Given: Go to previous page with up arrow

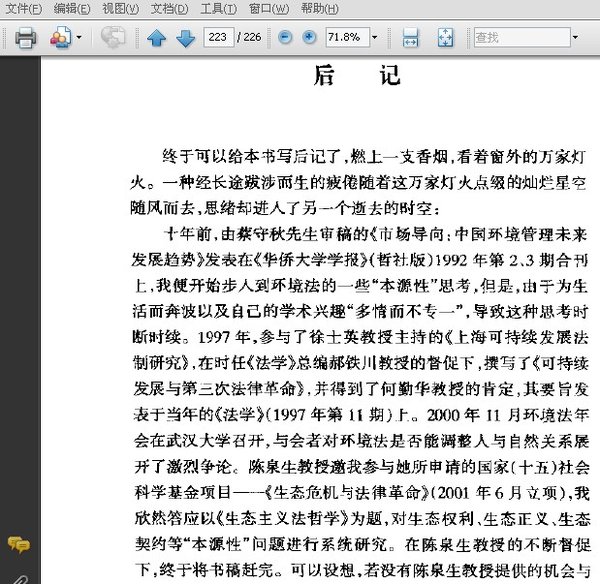Looking at the screenshot, I should 157,38.
